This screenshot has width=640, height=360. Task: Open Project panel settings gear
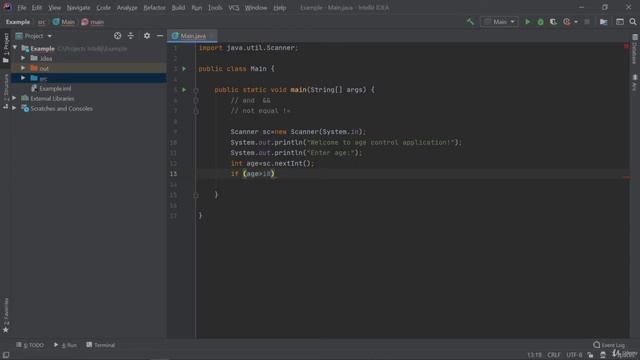tap(147, 36)
